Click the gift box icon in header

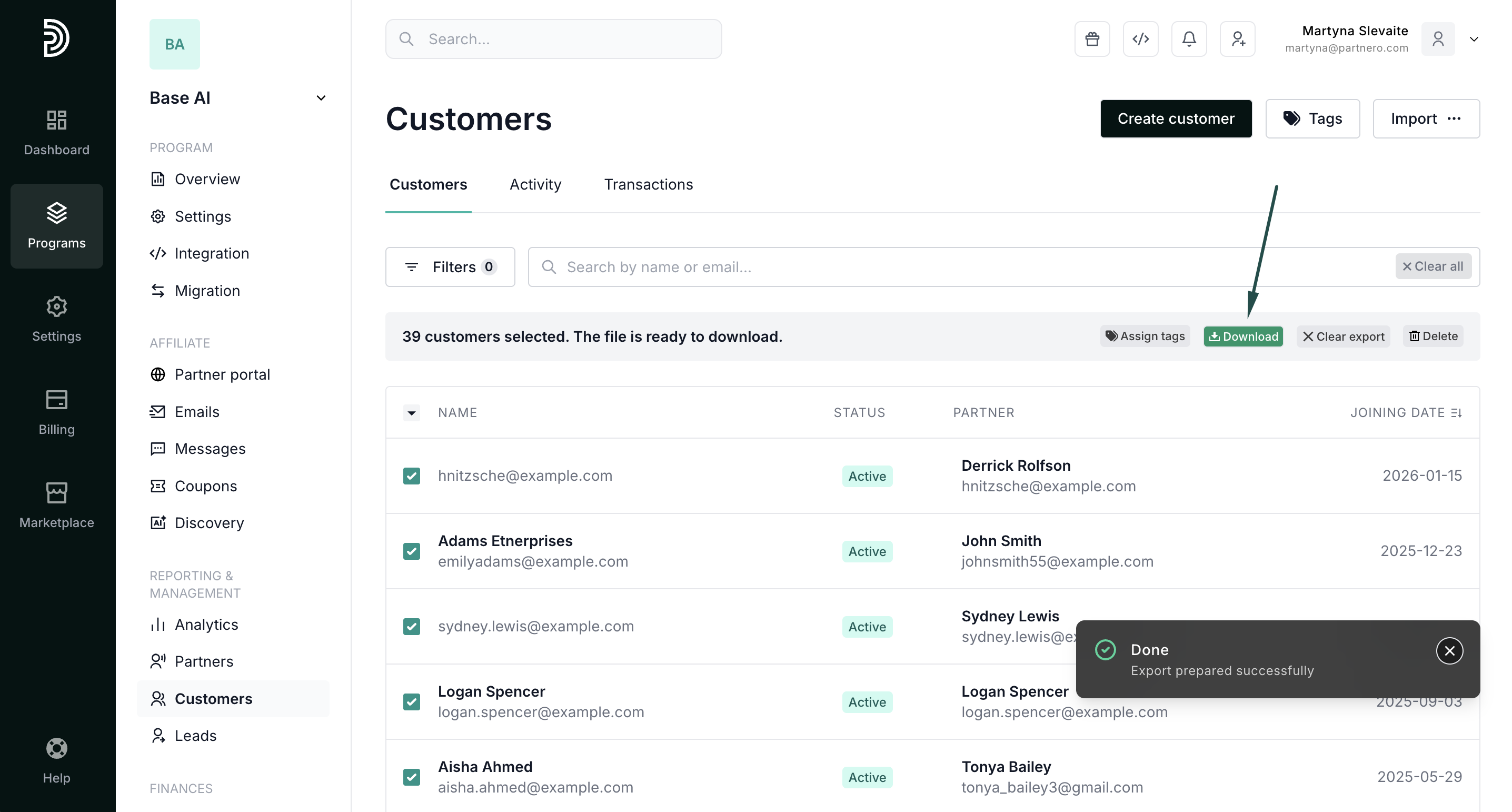coord(1092,39)
